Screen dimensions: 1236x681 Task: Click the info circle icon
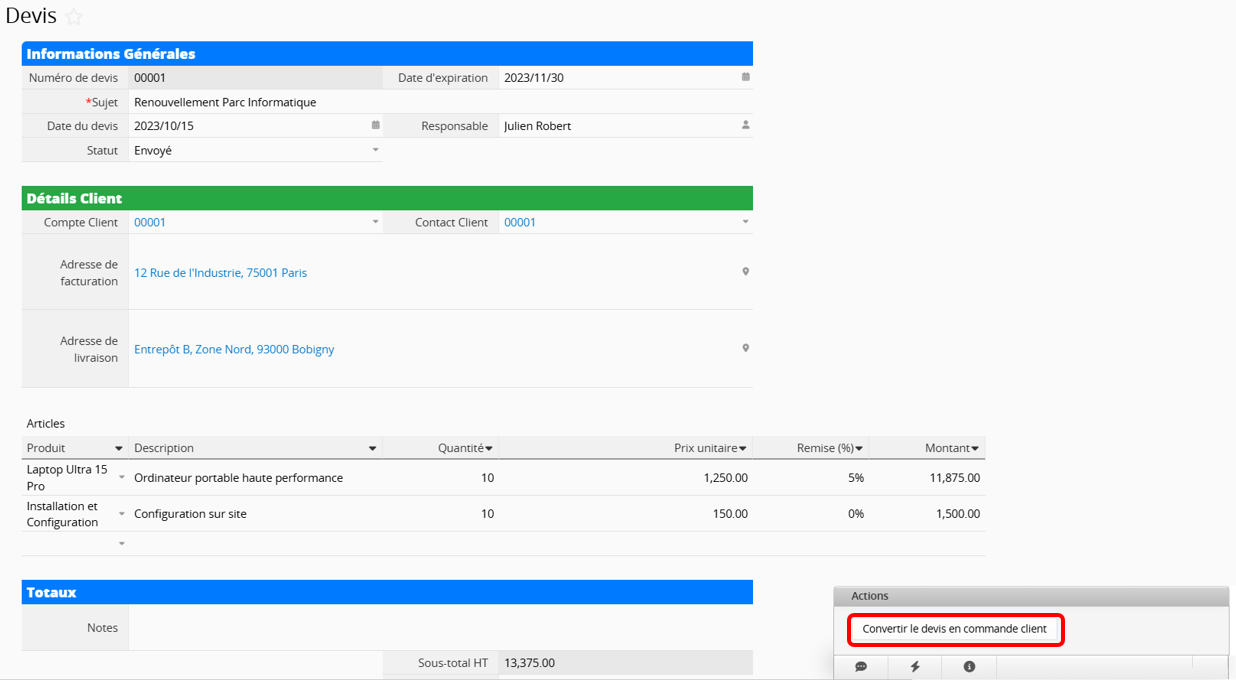click(969, 667)
